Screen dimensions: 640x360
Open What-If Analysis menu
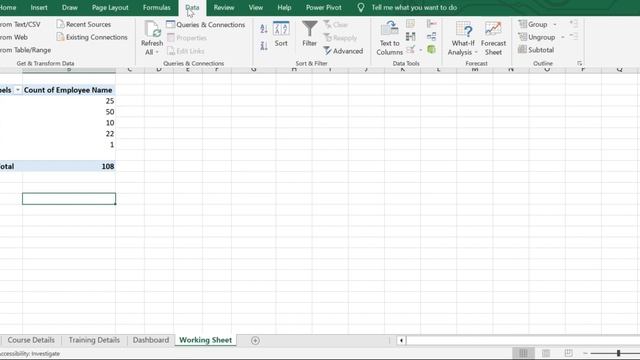pos(462,39)
